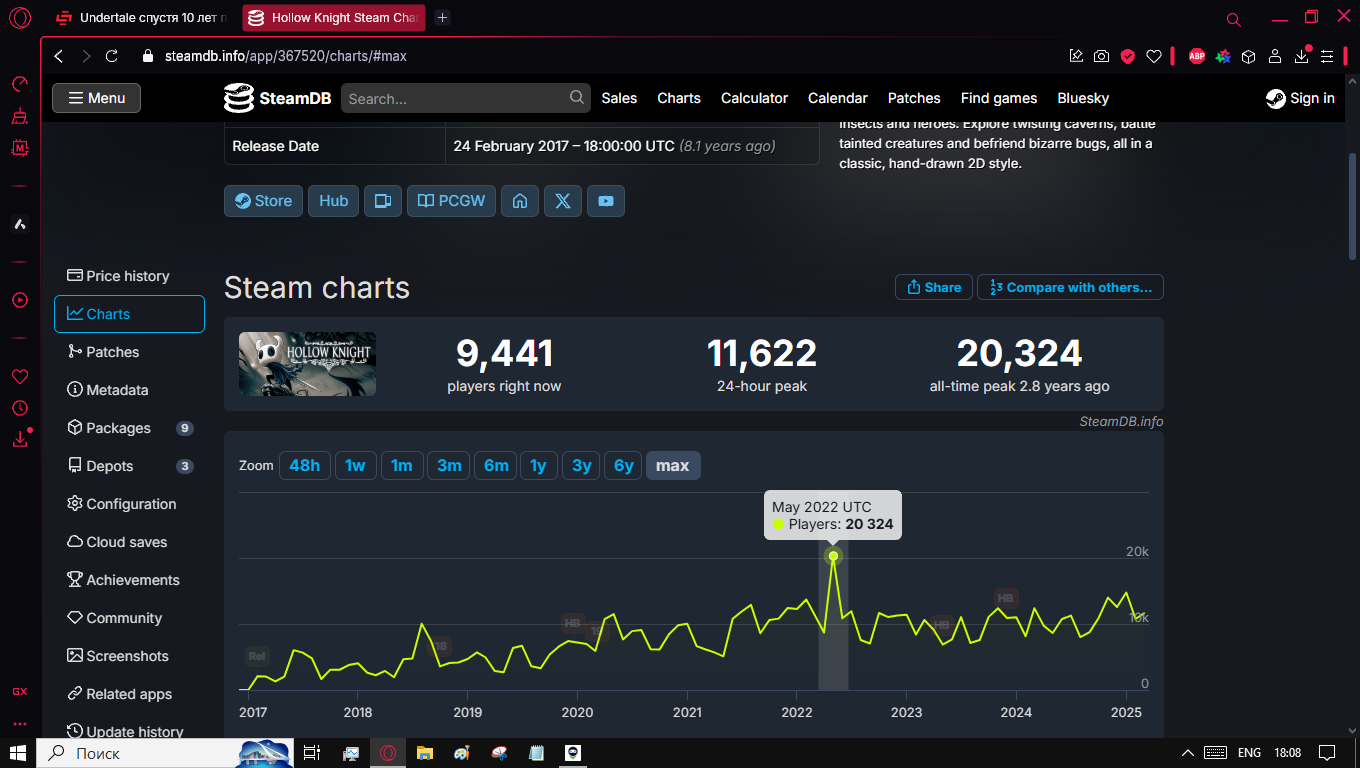Open Task View on the taskbar

tap(312, 753)
